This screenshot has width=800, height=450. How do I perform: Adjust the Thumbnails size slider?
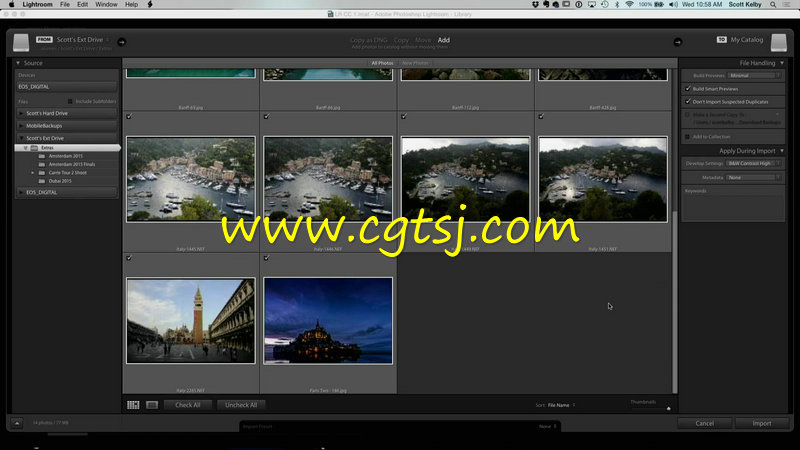(x=668, y=408)
